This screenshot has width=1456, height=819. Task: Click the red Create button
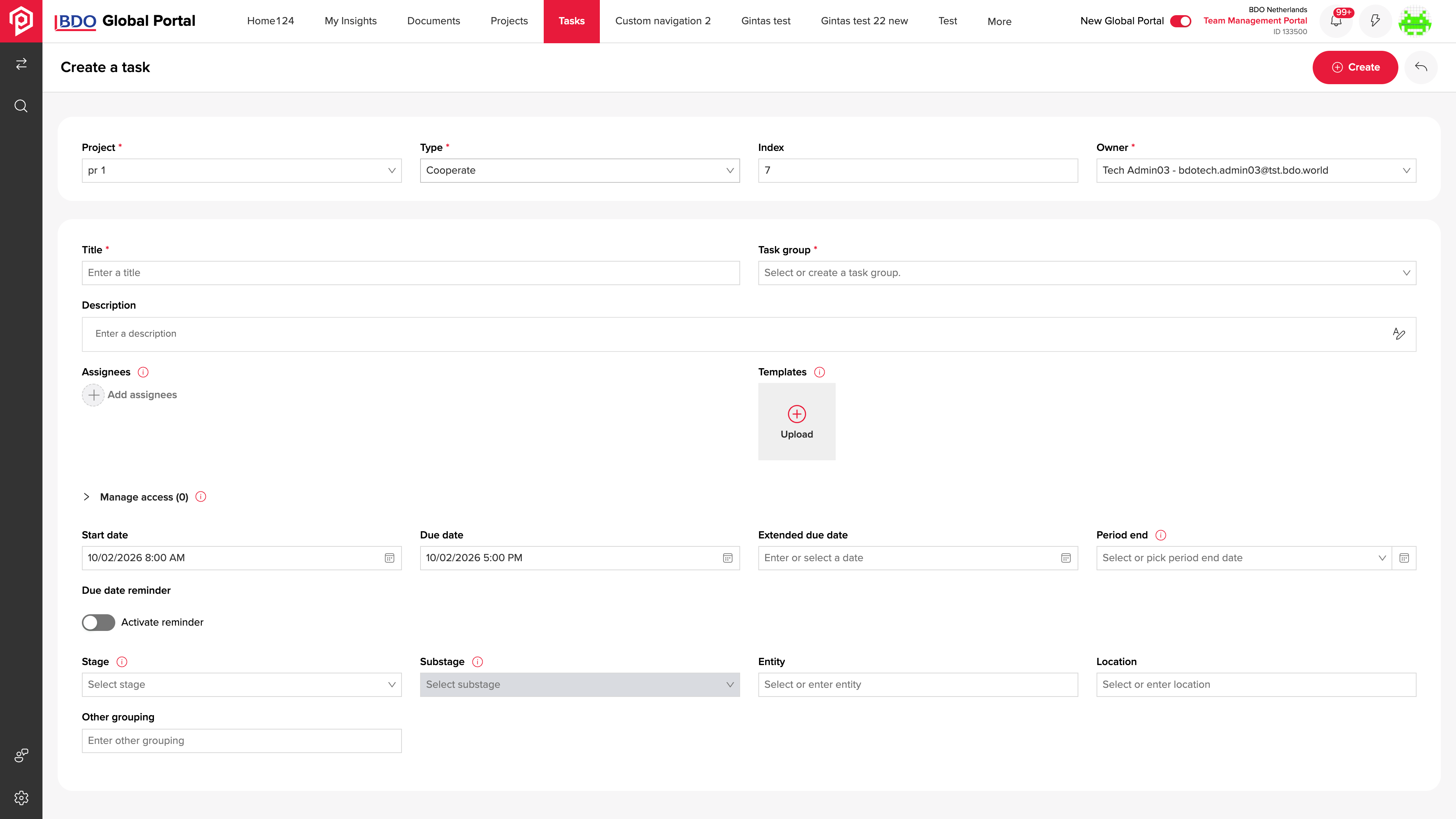1356,67
